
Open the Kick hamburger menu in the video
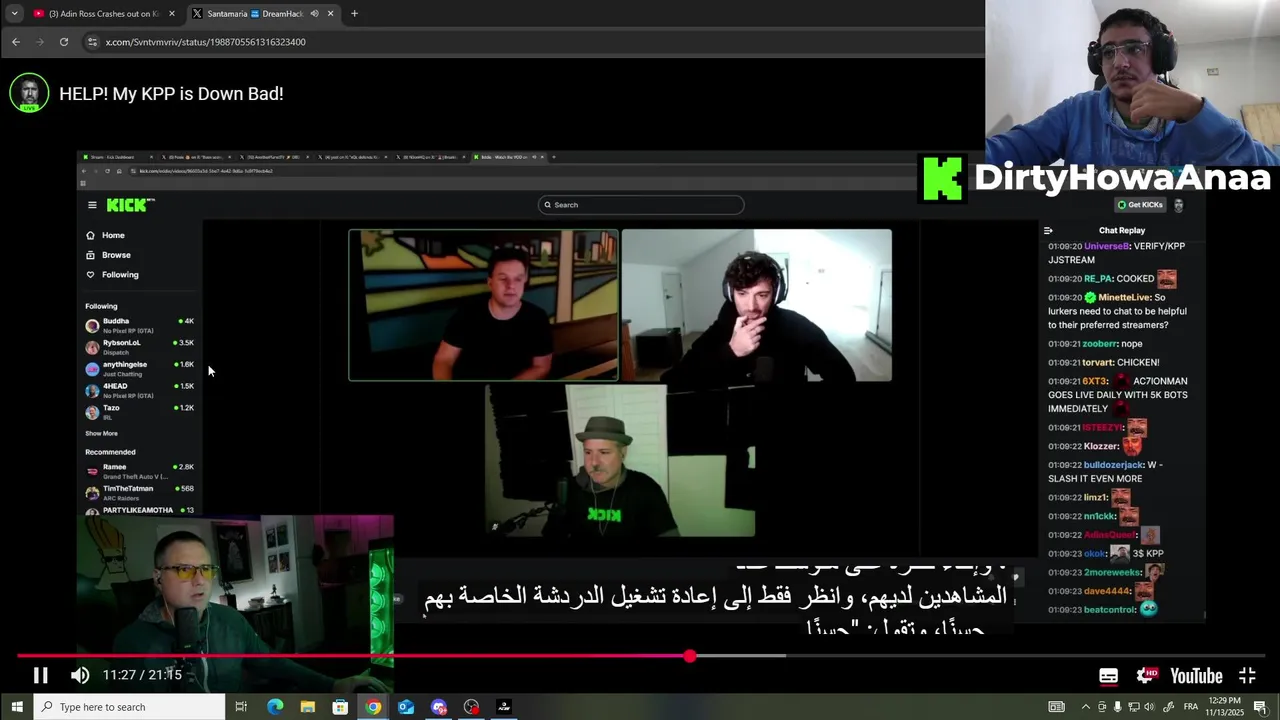92,205
